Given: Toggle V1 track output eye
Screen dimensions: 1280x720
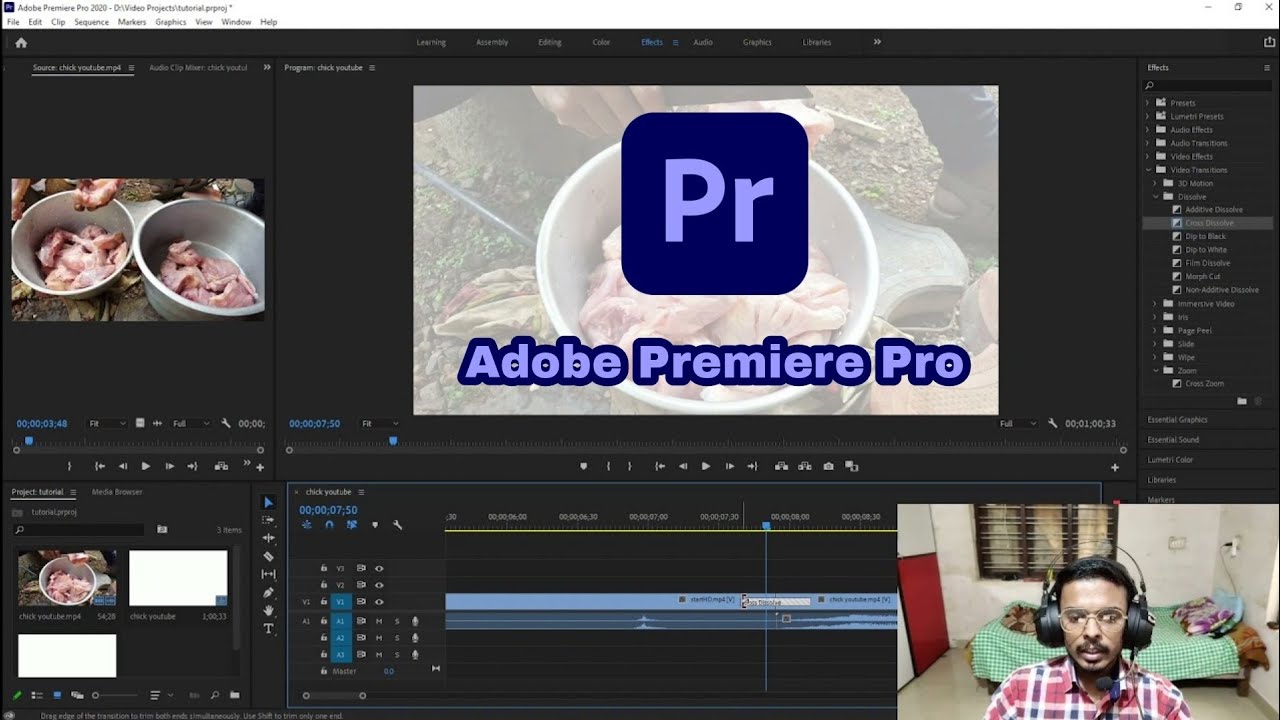Looking at the screenshot, I should [x=379, y=601].
